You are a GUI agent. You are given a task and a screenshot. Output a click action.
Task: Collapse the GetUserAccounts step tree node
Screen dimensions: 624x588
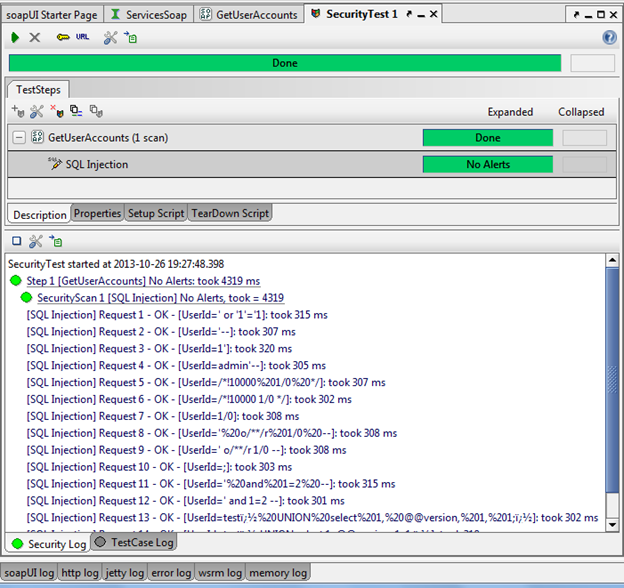(x=19, y=137)
